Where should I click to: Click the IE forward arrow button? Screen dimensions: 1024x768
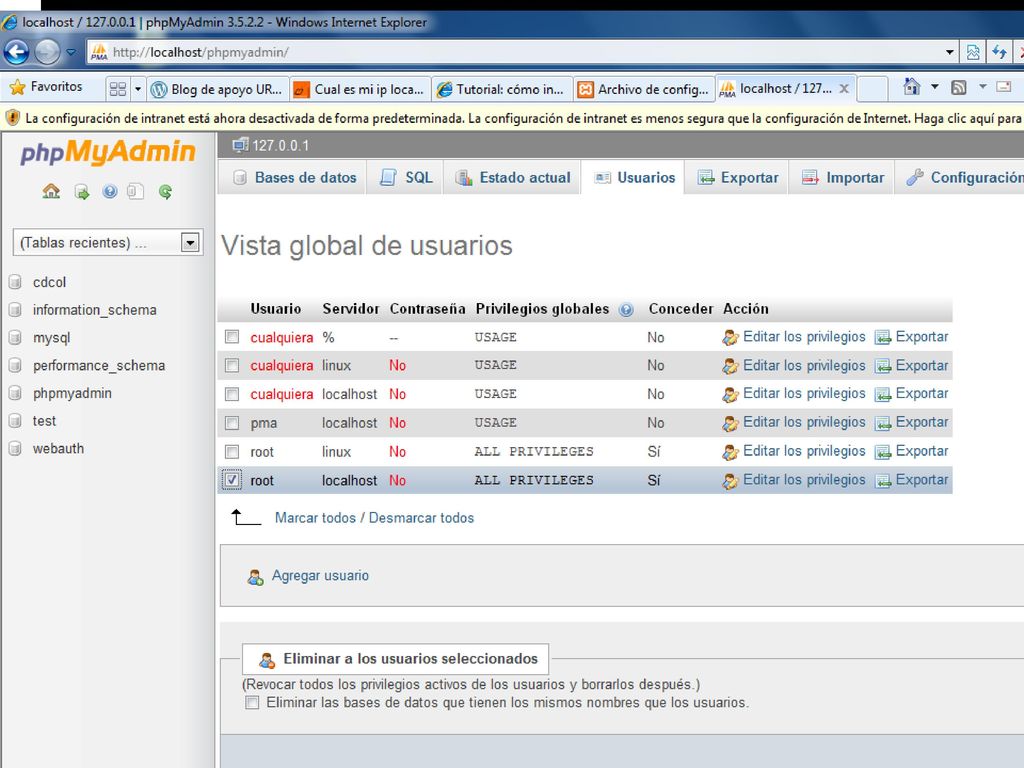pyautogui.click(x=47, y=52)
